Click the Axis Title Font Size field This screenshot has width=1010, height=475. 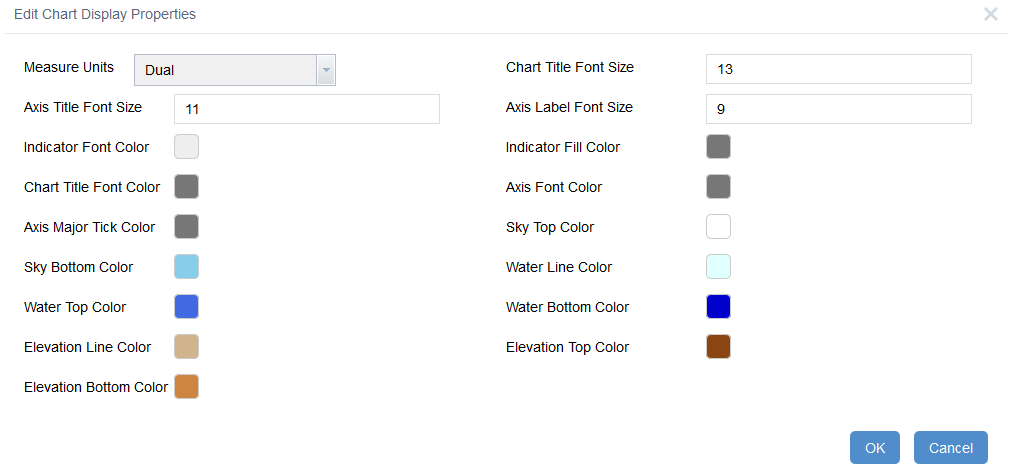tap(306, 109)
